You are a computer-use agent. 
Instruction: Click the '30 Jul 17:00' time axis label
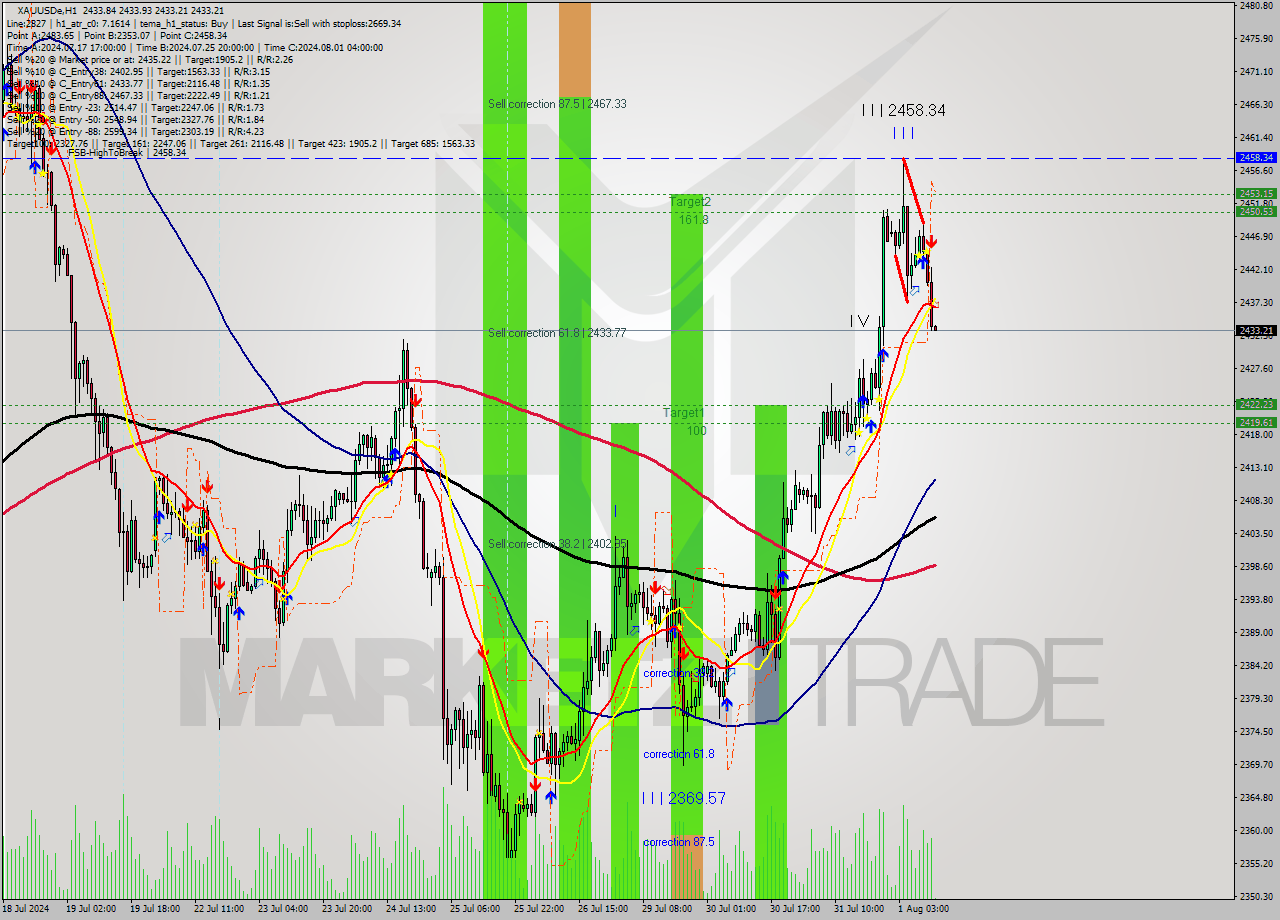pos(795,909)
